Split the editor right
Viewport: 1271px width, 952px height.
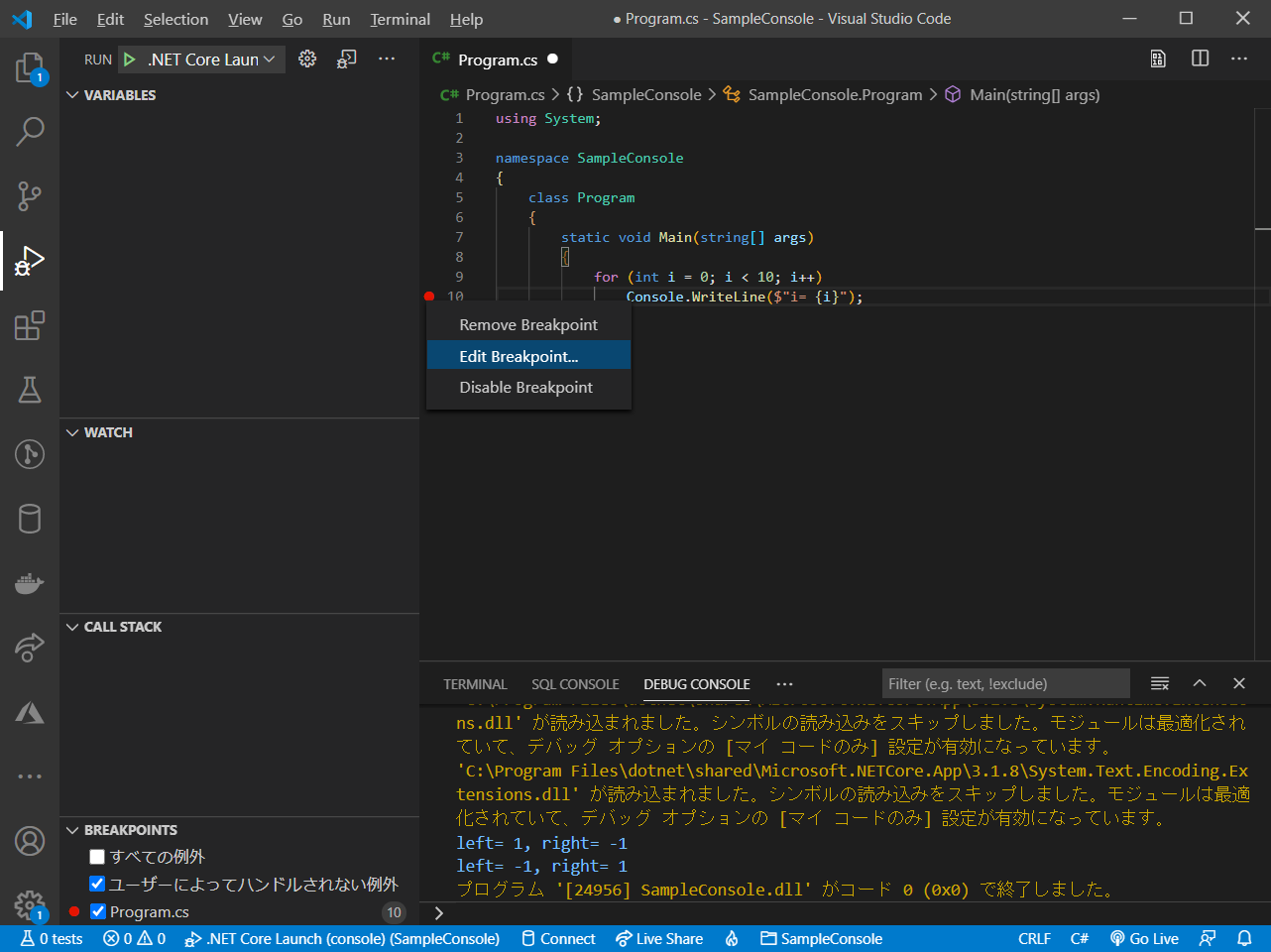tap(1200, 59)
